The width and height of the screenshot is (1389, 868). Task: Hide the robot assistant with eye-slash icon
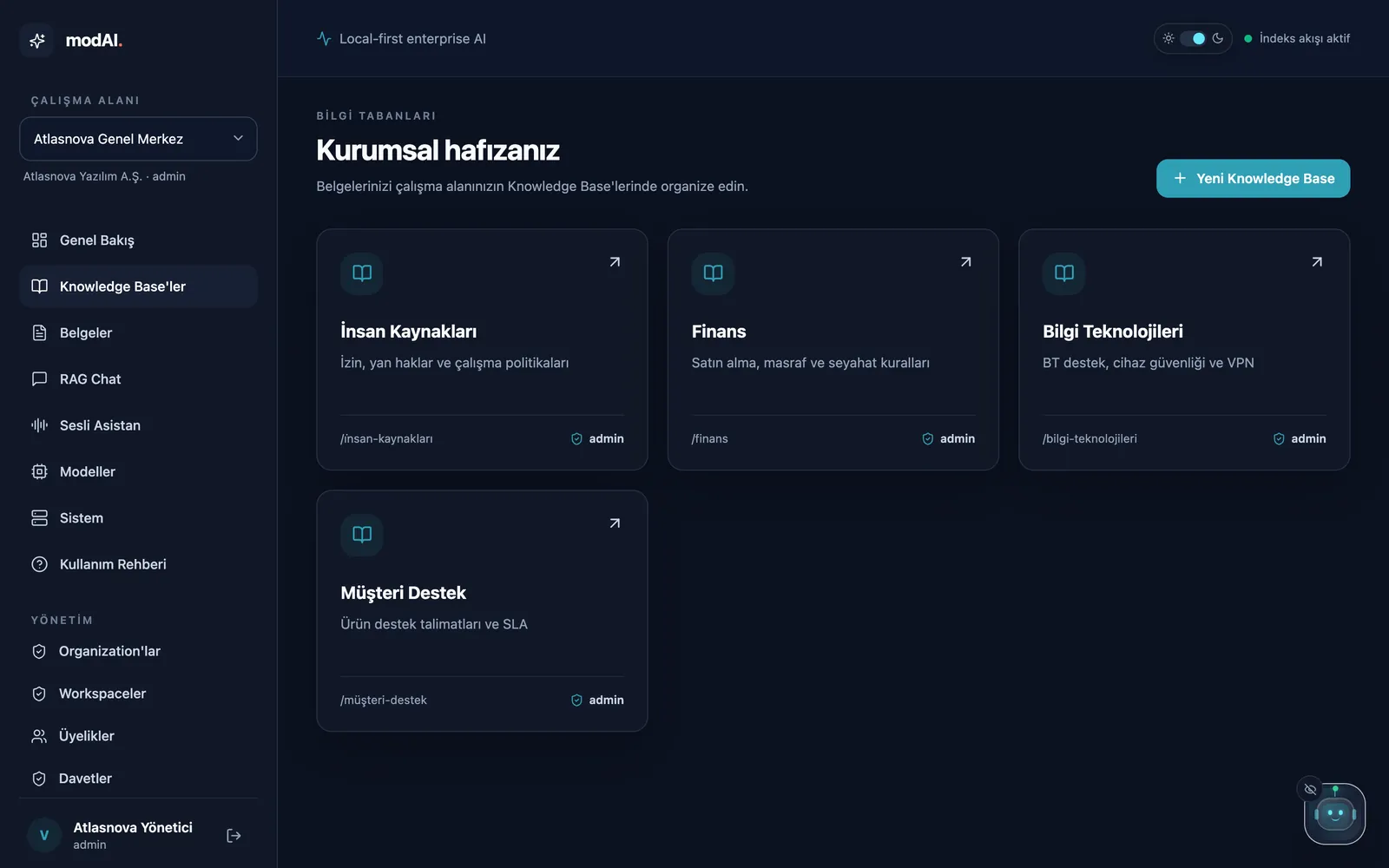tap(1310, 789)
